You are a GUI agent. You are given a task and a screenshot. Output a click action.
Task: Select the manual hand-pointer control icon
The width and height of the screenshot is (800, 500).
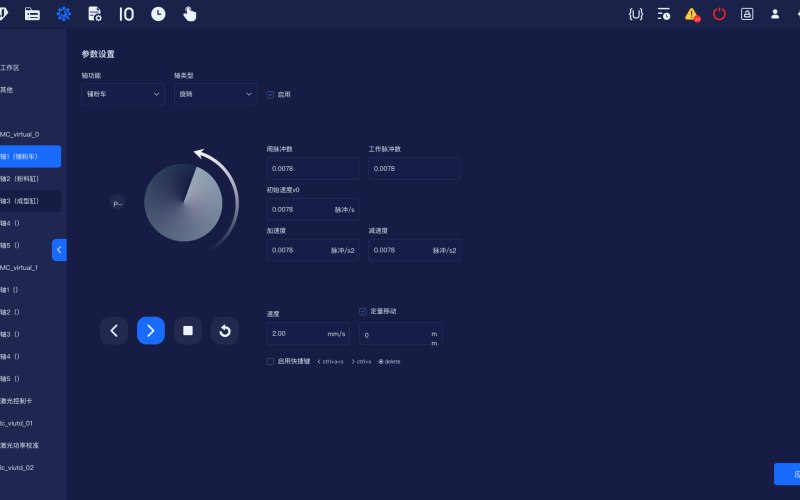point(190,14)
